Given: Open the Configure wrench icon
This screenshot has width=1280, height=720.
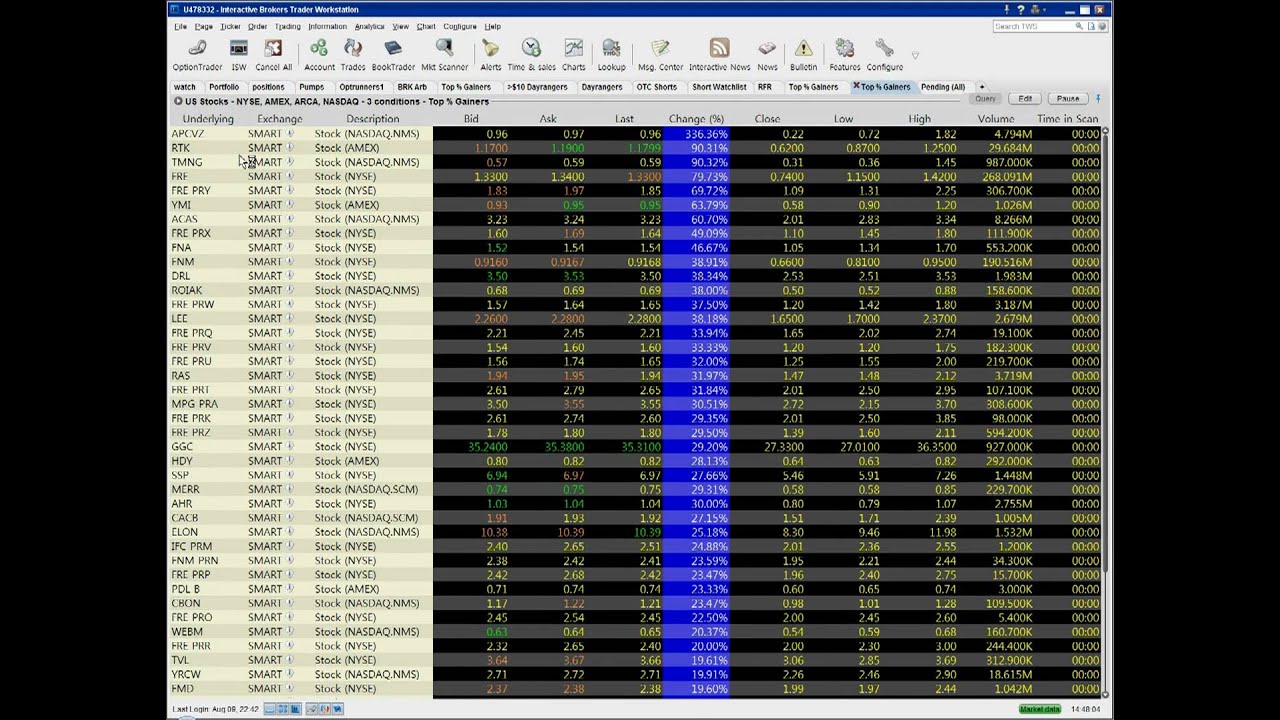Looking at the screenshot, I should pyautogui.click(x=884, y=55).
